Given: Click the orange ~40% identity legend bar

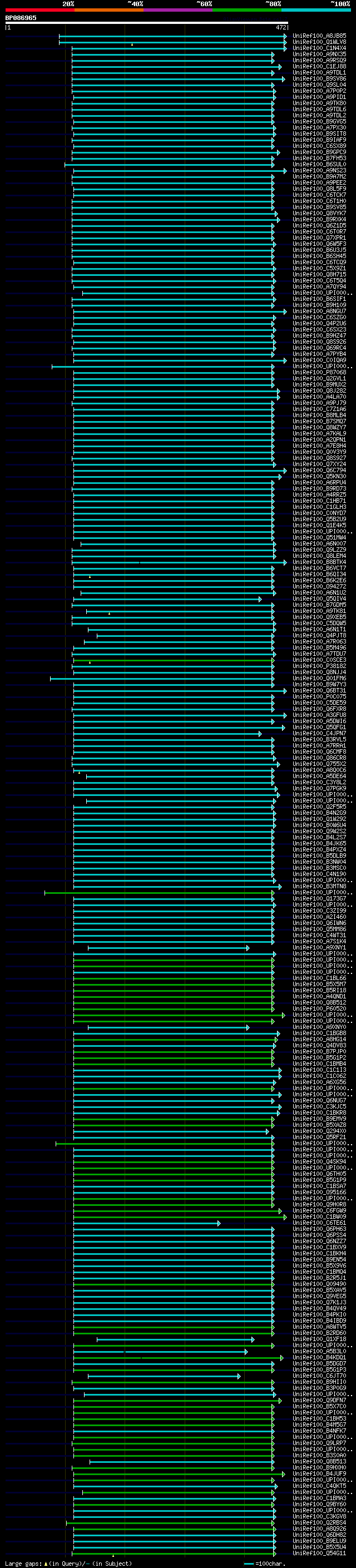Looking at the screenshot, I should point(109,10).
